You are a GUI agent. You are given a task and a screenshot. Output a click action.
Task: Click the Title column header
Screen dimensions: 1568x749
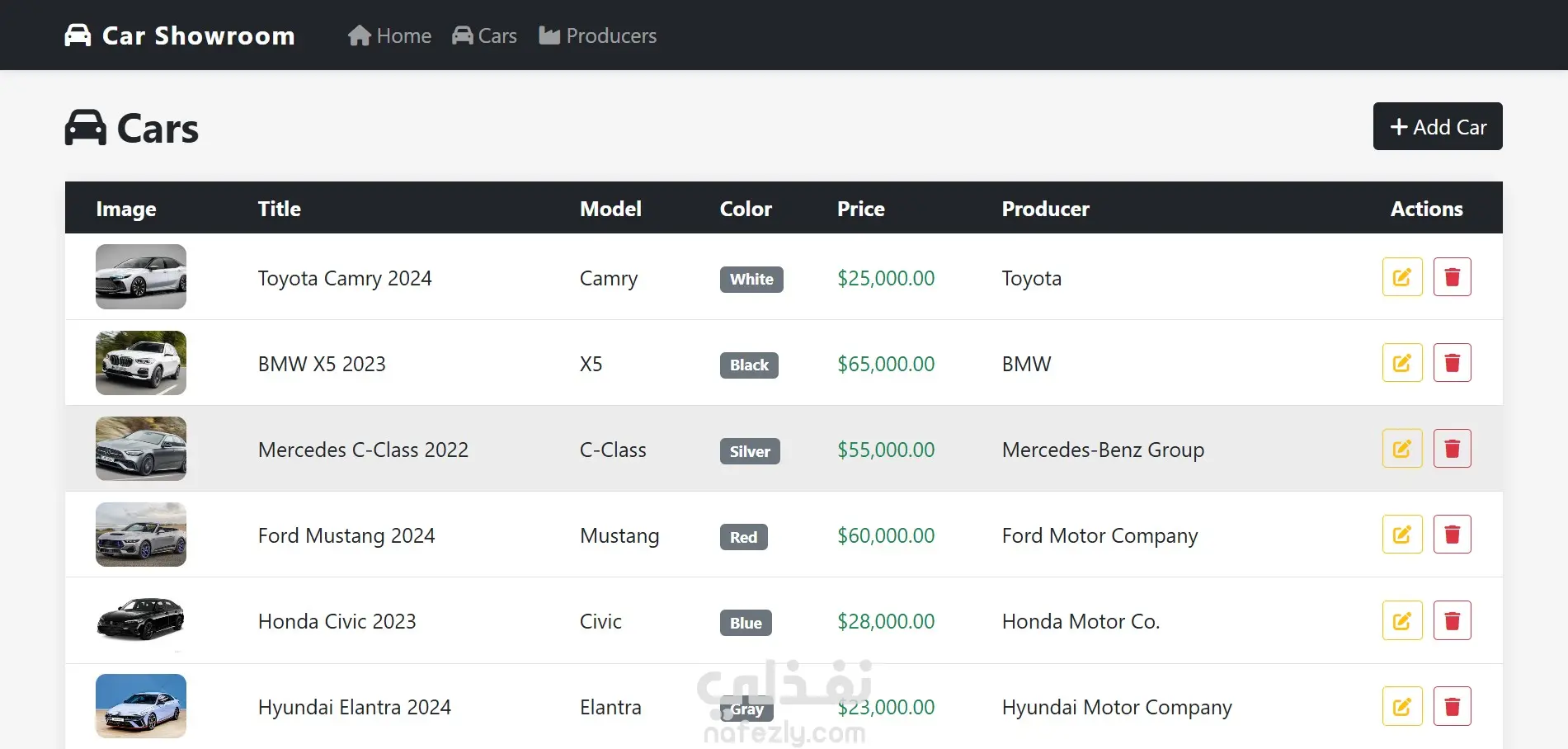pyautogui.click(x=280, y=209)
